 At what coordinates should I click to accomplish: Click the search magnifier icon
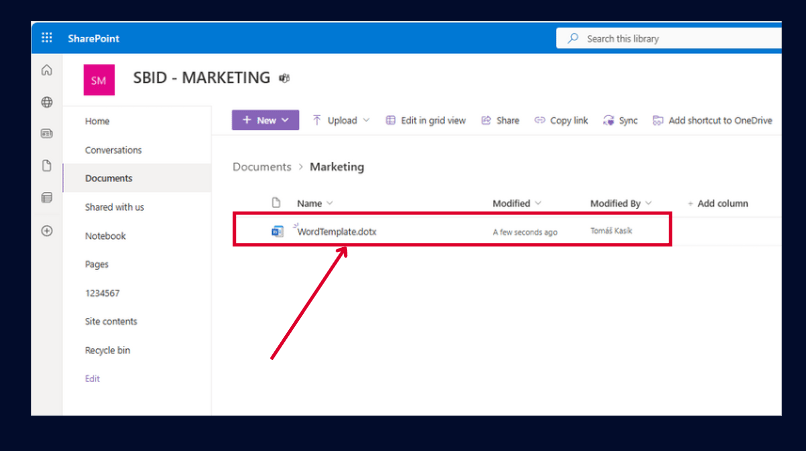(573, 39)
